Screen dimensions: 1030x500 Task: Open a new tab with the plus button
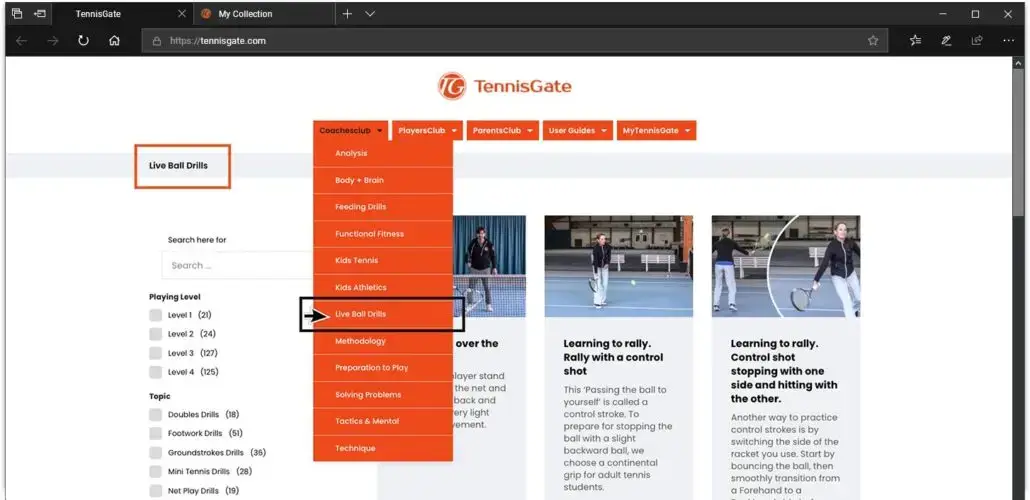[347, 14]
